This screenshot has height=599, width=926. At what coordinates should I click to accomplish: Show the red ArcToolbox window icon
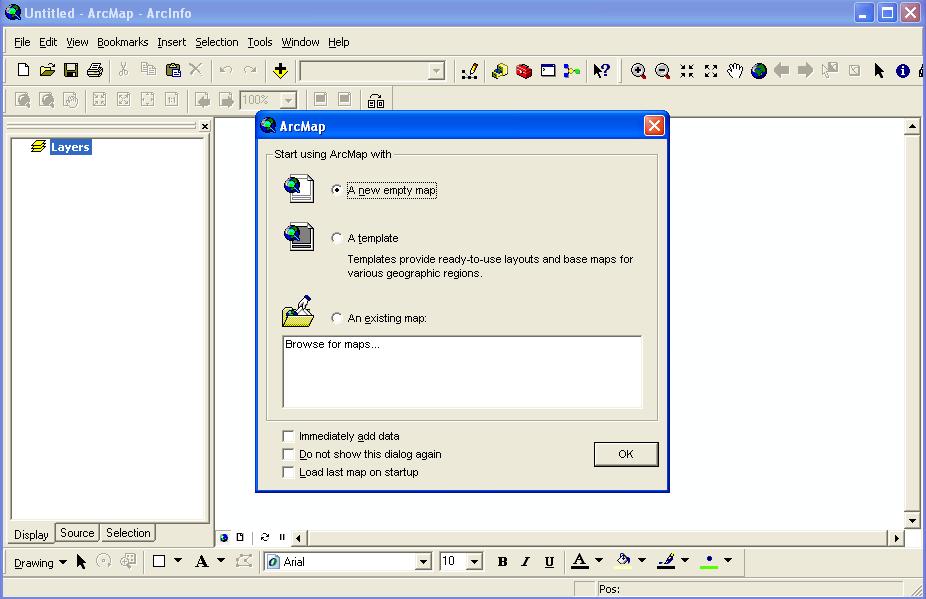coord(524,71)
